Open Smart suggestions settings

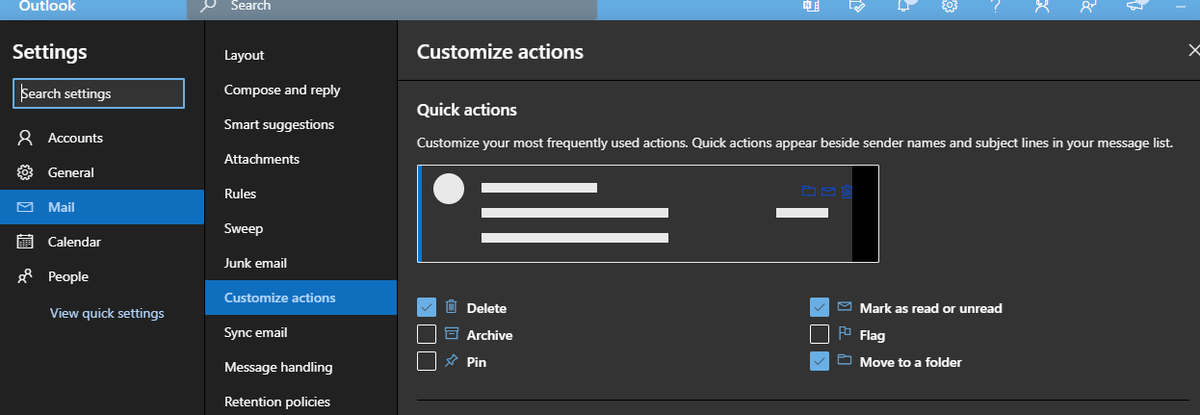[x=301, y=125]
